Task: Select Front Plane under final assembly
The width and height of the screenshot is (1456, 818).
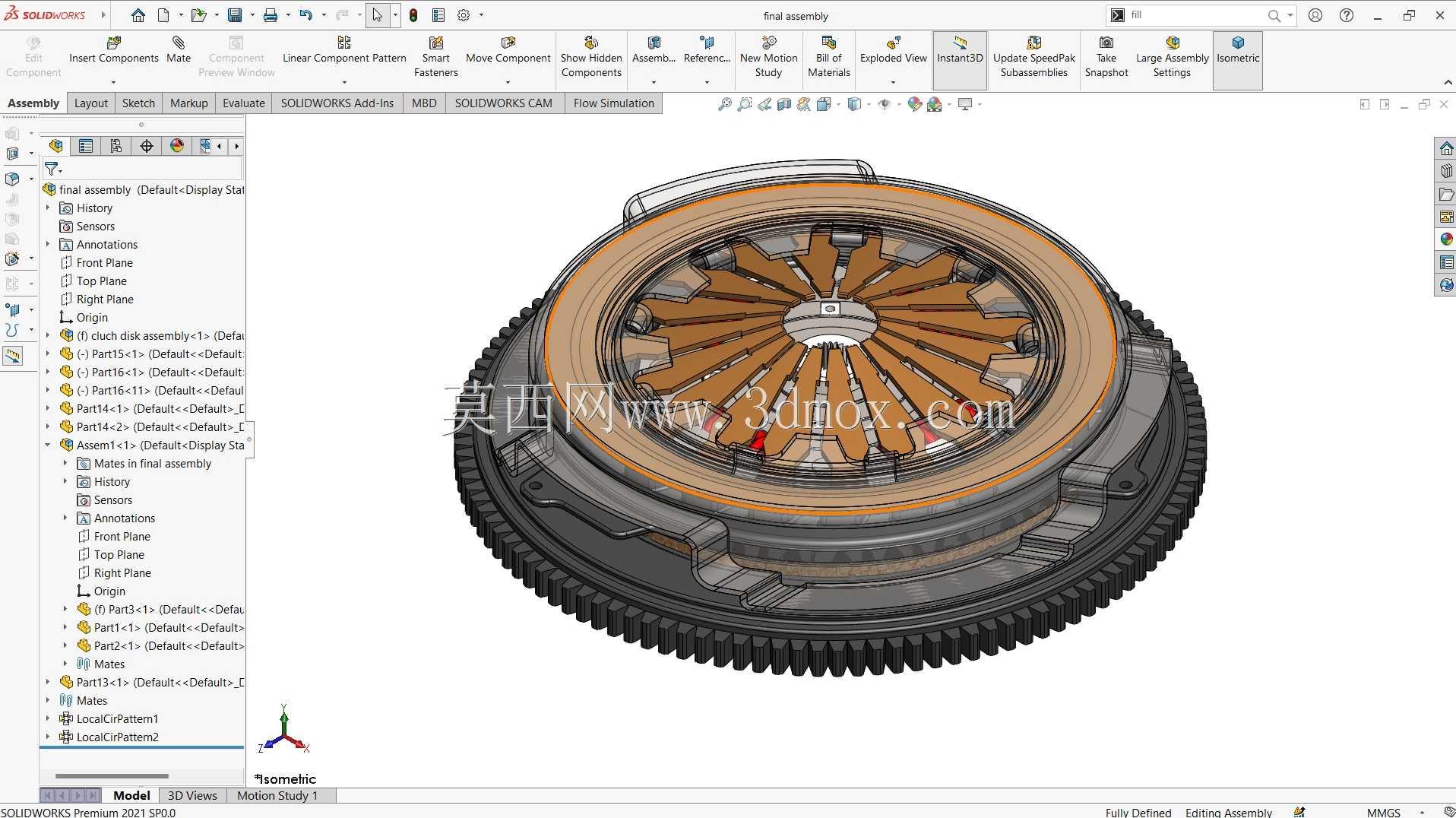Action: 105,262
